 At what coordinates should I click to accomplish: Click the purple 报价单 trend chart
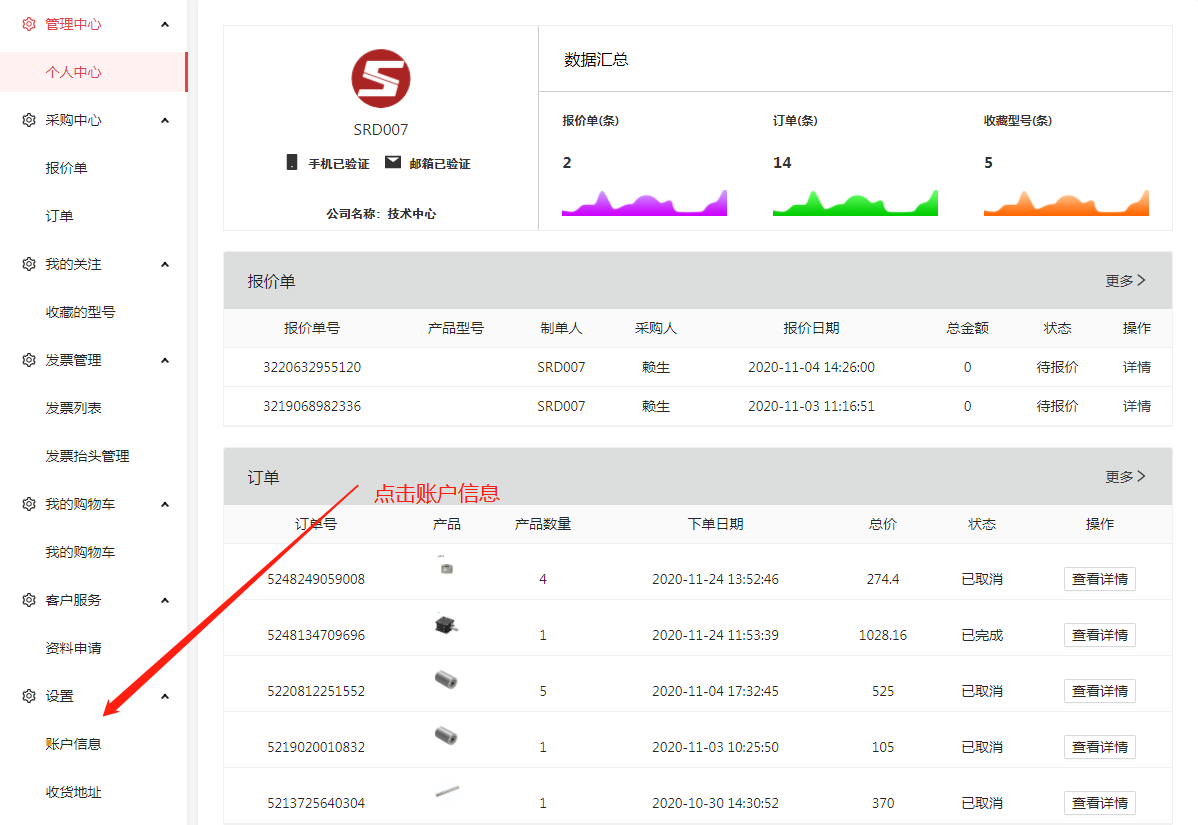pyautogui.click(x=644, y=203)
